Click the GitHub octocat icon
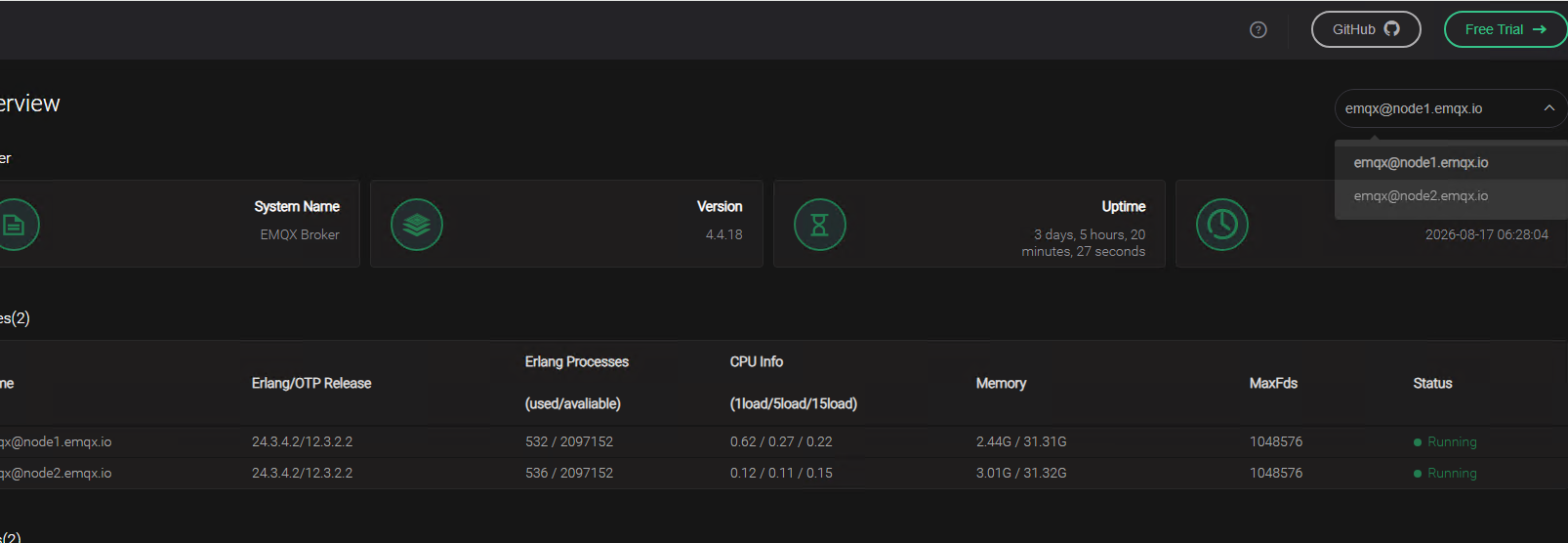 click(1392, 28)
